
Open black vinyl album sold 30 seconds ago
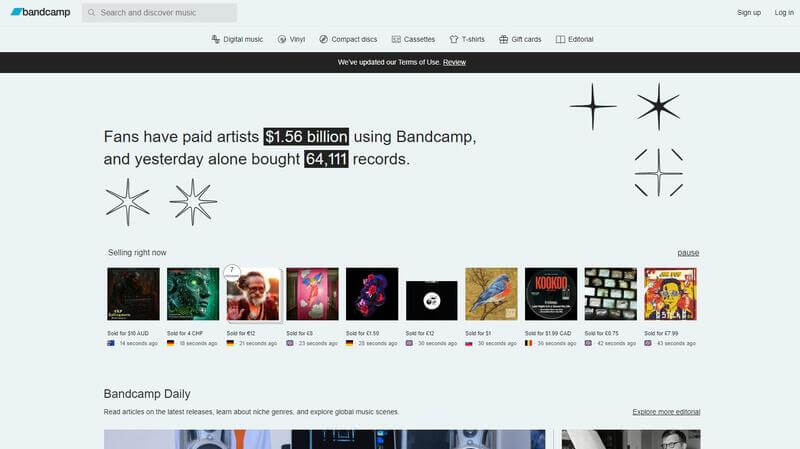click(432, 301)
